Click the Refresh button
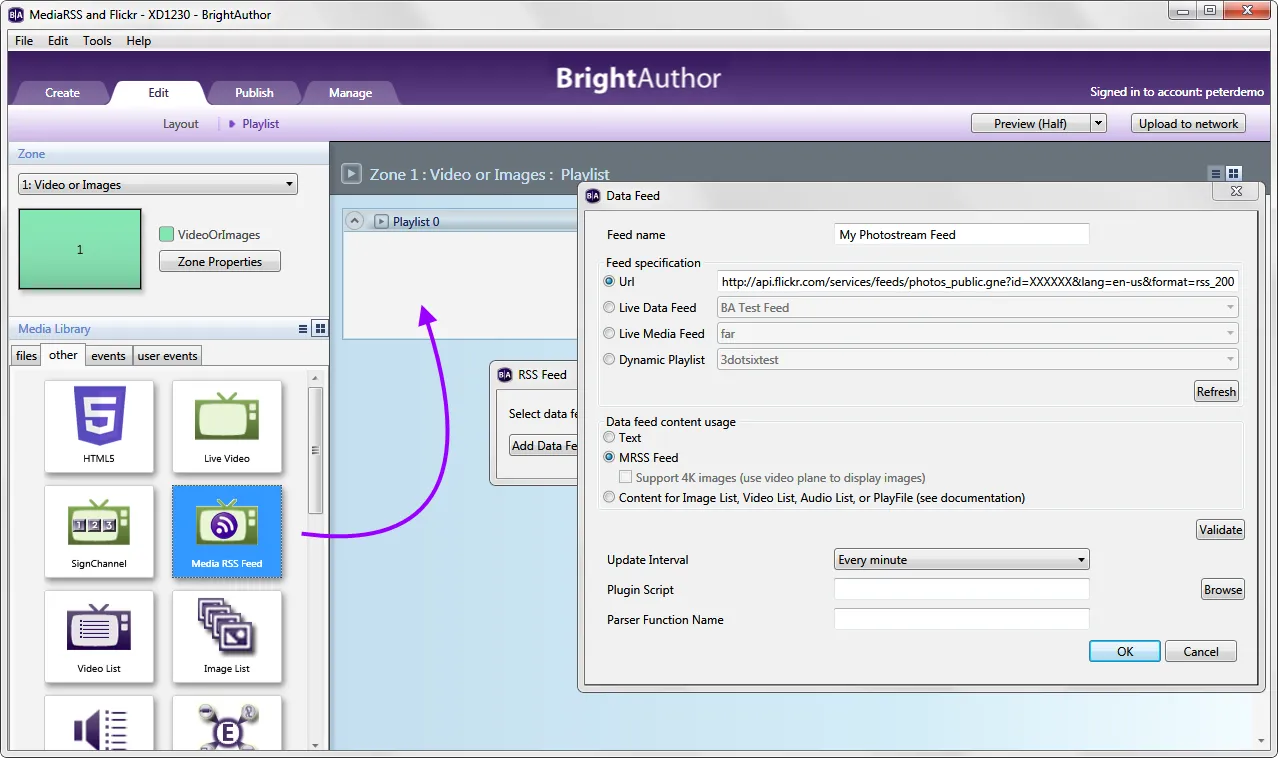 tap(1216, 392)
